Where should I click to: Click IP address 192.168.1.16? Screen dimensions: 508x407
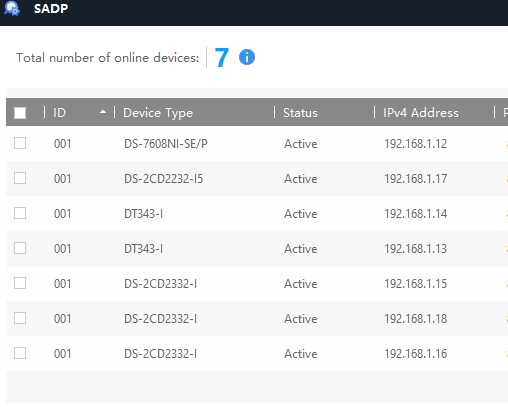(415, 354)
